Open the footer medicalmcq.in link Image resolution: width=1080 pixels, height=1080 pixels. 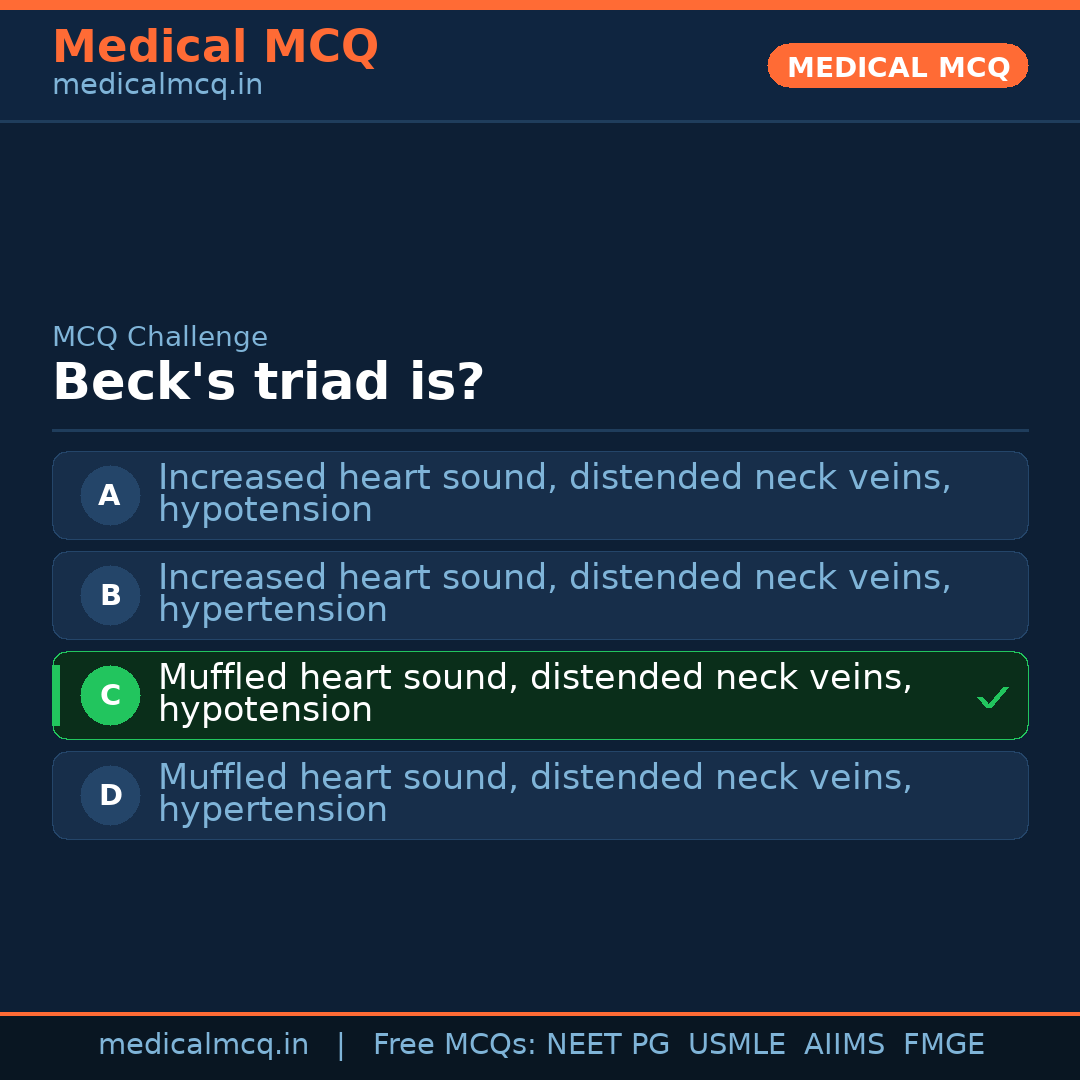coord(203,1045)
